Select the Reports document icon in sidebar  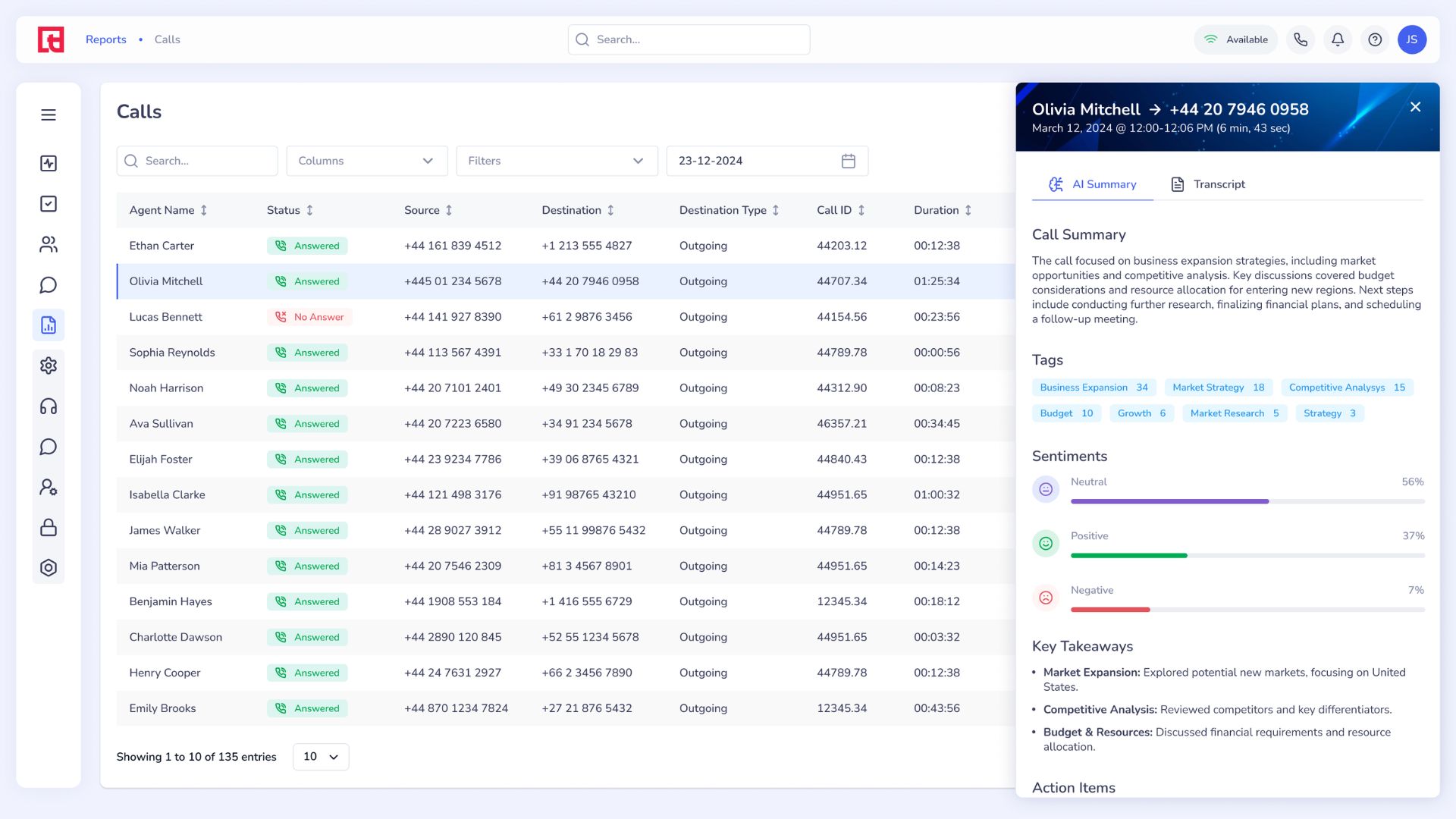click(x=49, y=325)
